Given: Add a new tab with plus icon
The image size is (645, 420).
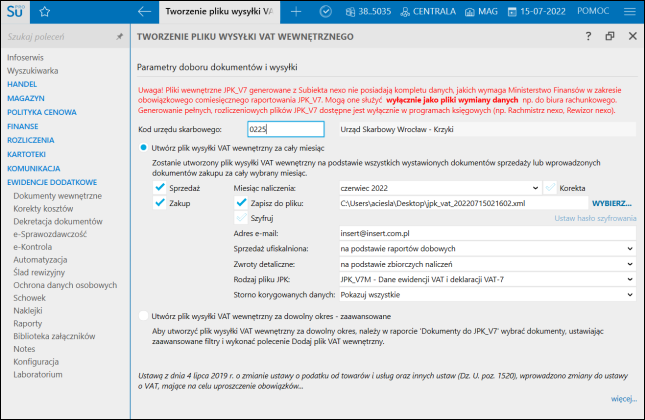Looking at the screenshot, I should [x=296, y=12].
